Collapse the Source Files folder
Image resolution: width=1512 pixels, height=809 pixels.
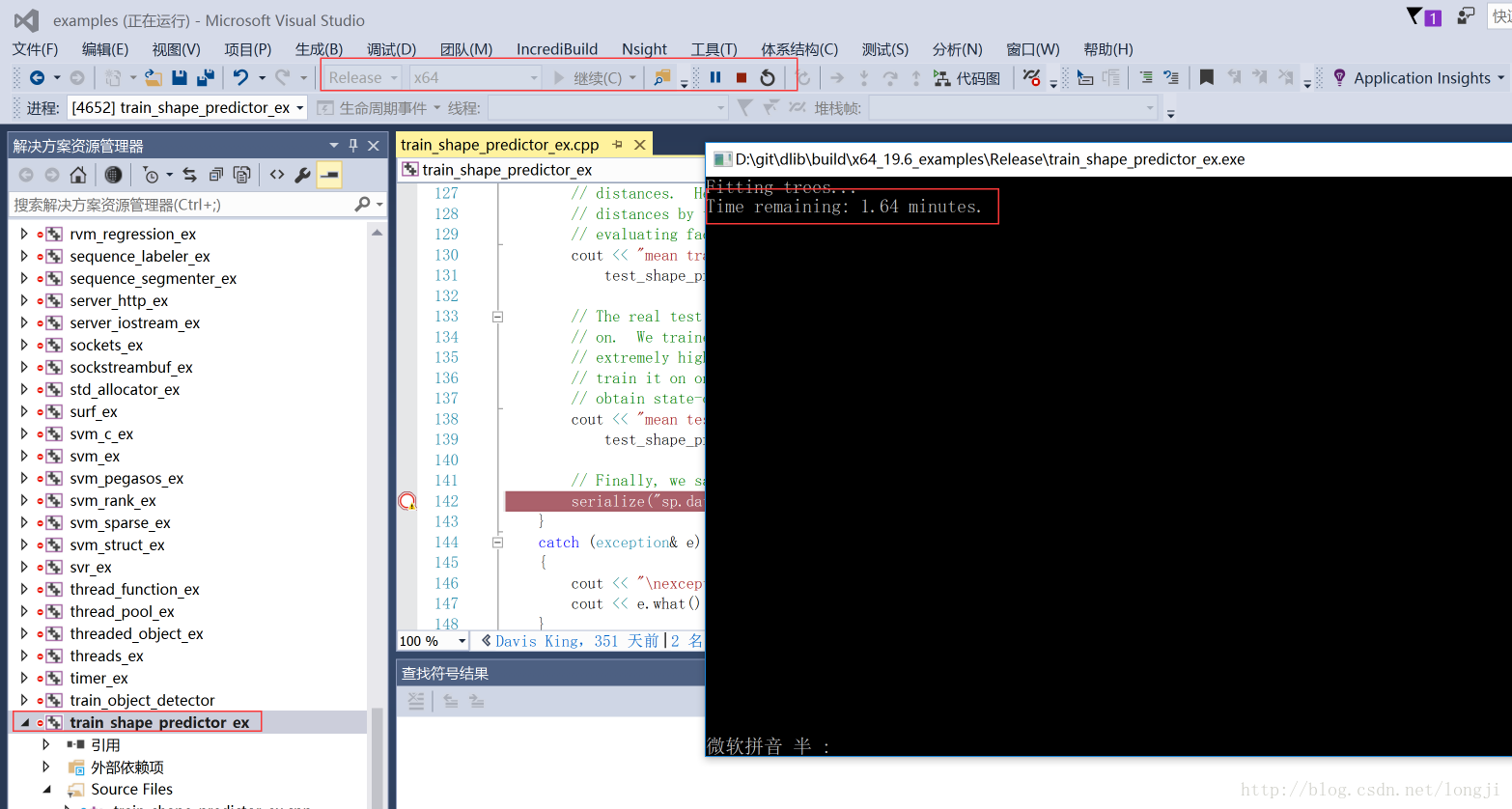[45, 789]
